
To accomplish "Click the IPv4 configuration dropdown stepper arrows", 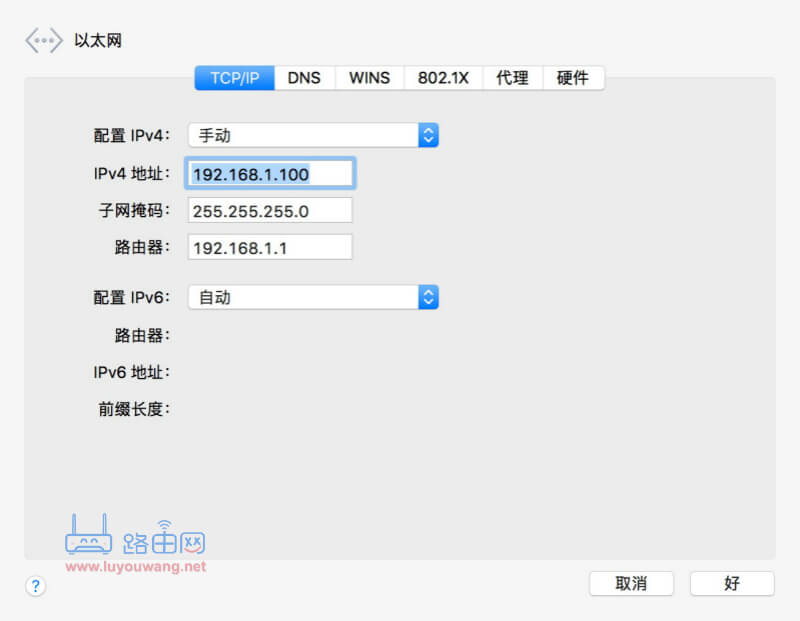I will pos(428,135).
